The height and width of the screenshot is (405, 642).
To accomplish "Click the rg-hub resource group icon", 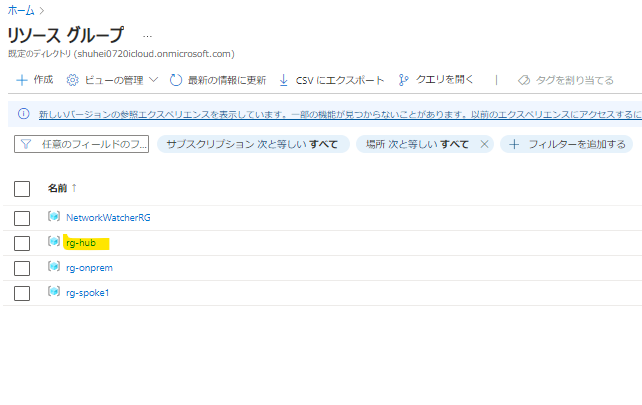I will 54,241.
